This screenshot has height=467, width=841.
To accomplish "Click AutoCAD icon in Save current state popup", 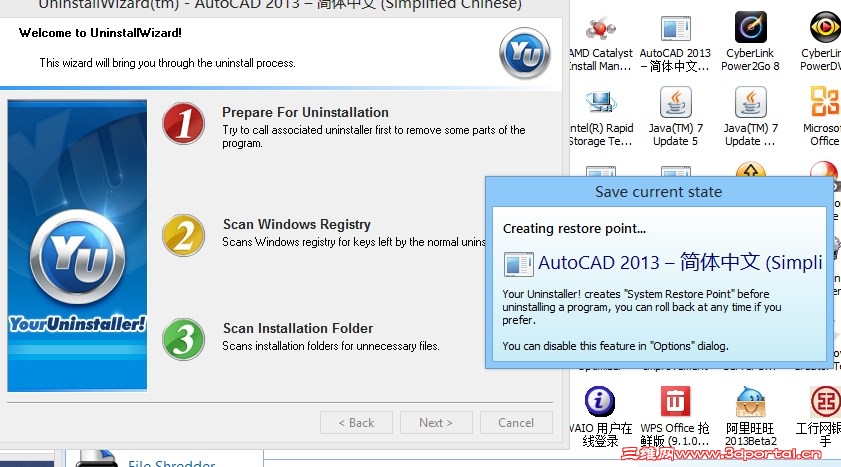I will (x=518, y=264).
